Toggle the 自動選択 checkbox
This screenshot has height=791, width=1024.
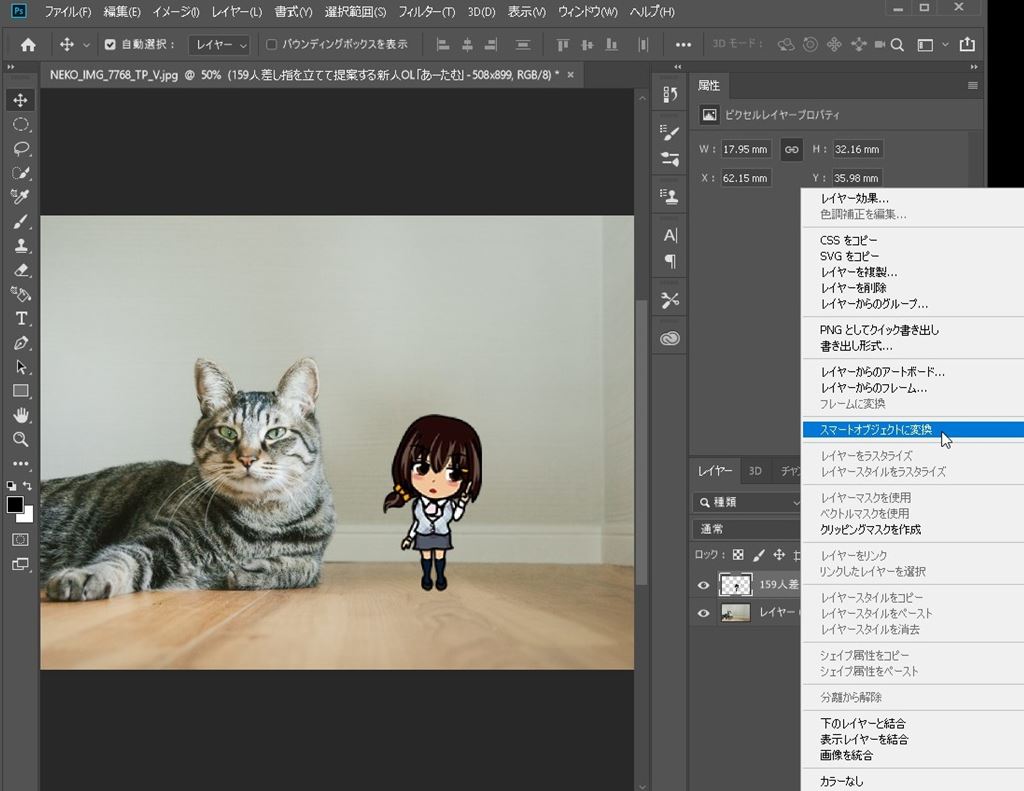pyautogui.click(x=111, y=45)
